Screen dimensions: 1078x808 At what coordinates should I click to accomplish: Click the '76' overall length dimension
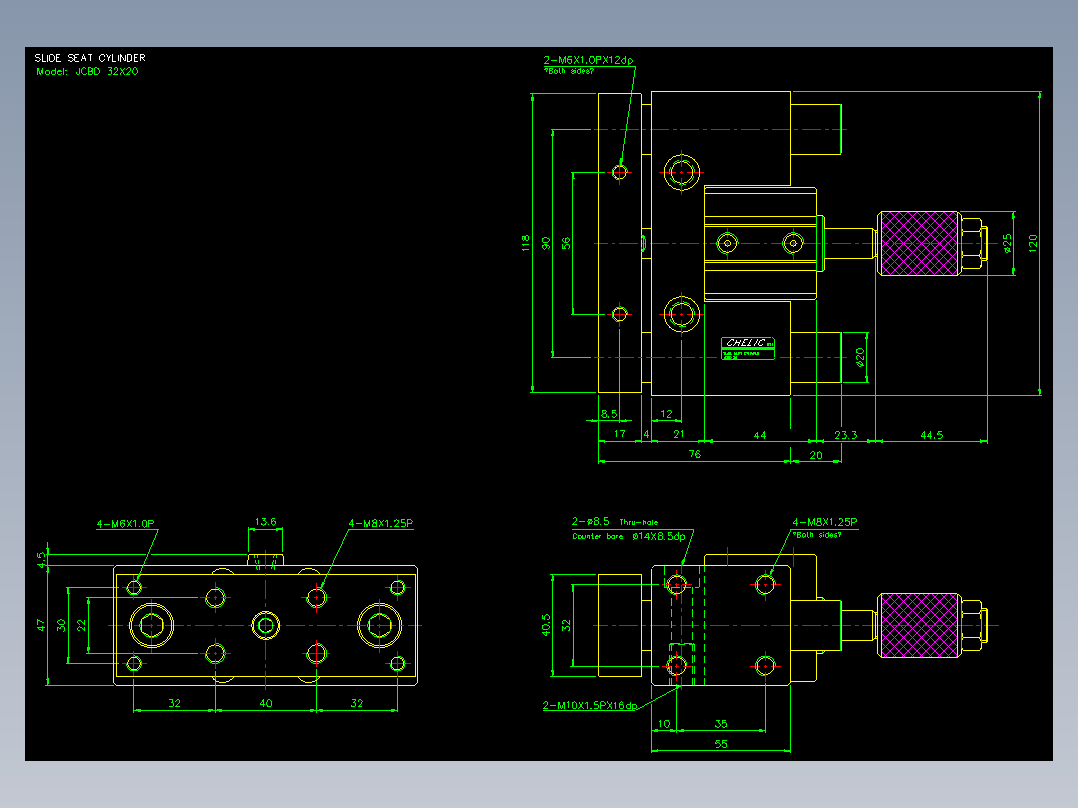[694, 455]
